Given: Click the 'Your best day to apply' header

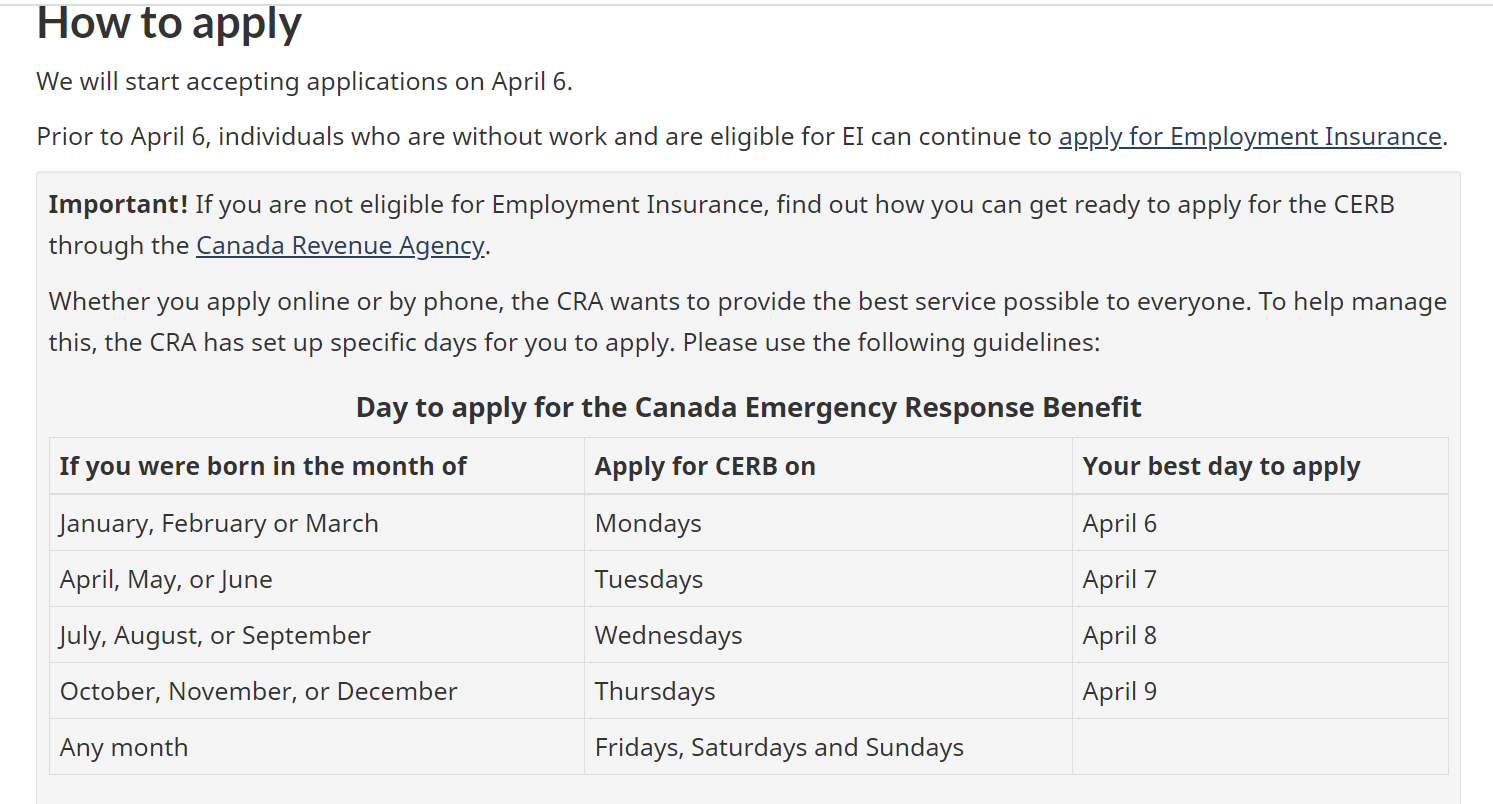Looking at the screenshot, I should pos(1221,466).
